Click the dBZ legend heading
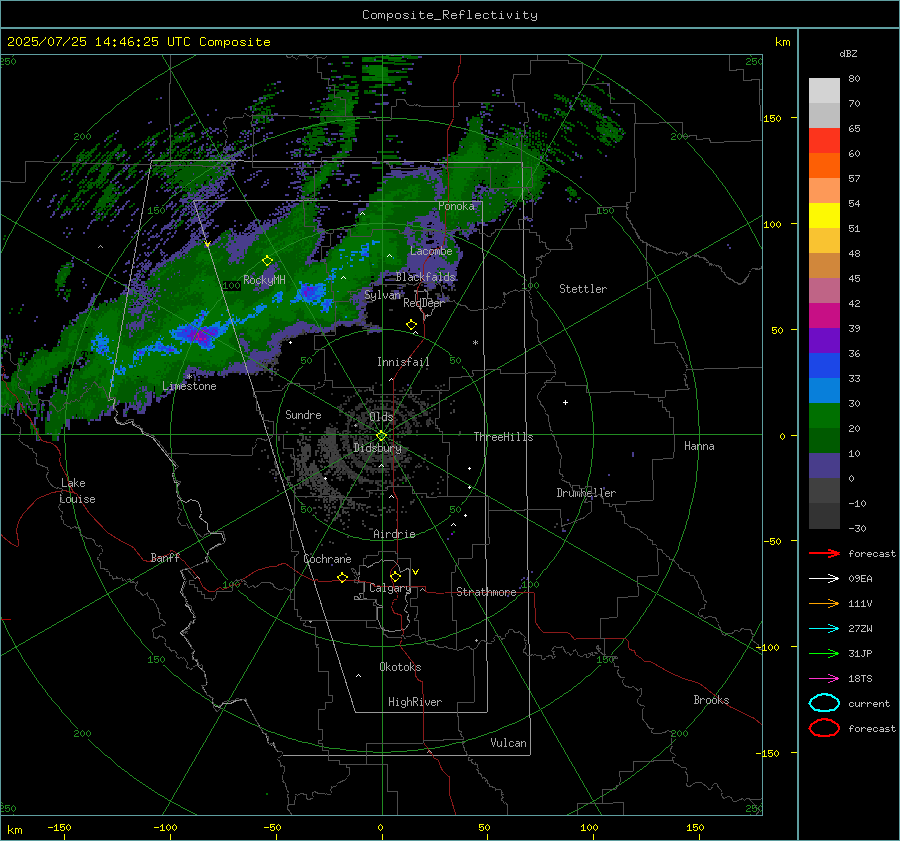Viewport: 900px width, 841px height. click(848, 53)
